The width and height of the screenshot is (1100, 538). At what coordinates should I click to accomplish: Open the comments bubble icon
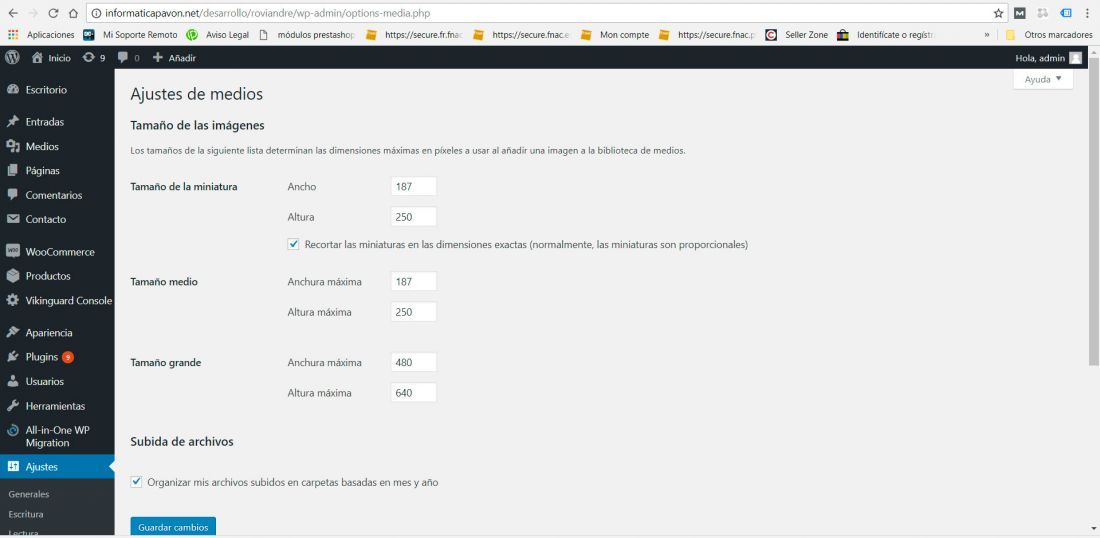click(x=128, y=58)
